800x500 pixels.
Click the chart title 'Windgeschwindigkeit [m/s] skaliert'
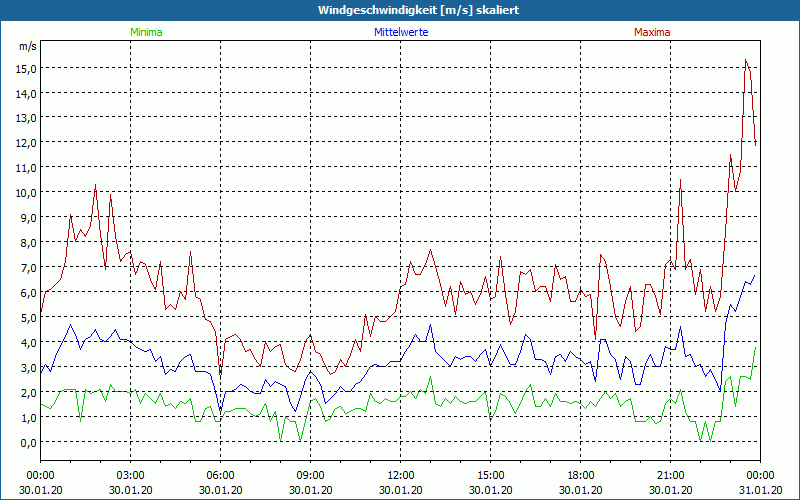pyautogui.click(x=418, y=10)
